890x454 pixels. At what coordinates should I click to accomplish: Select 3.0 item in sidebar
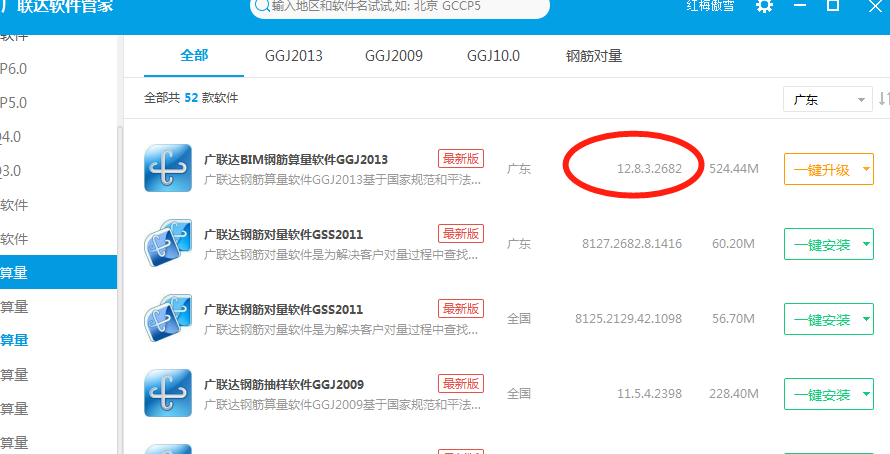click(10, 171)
